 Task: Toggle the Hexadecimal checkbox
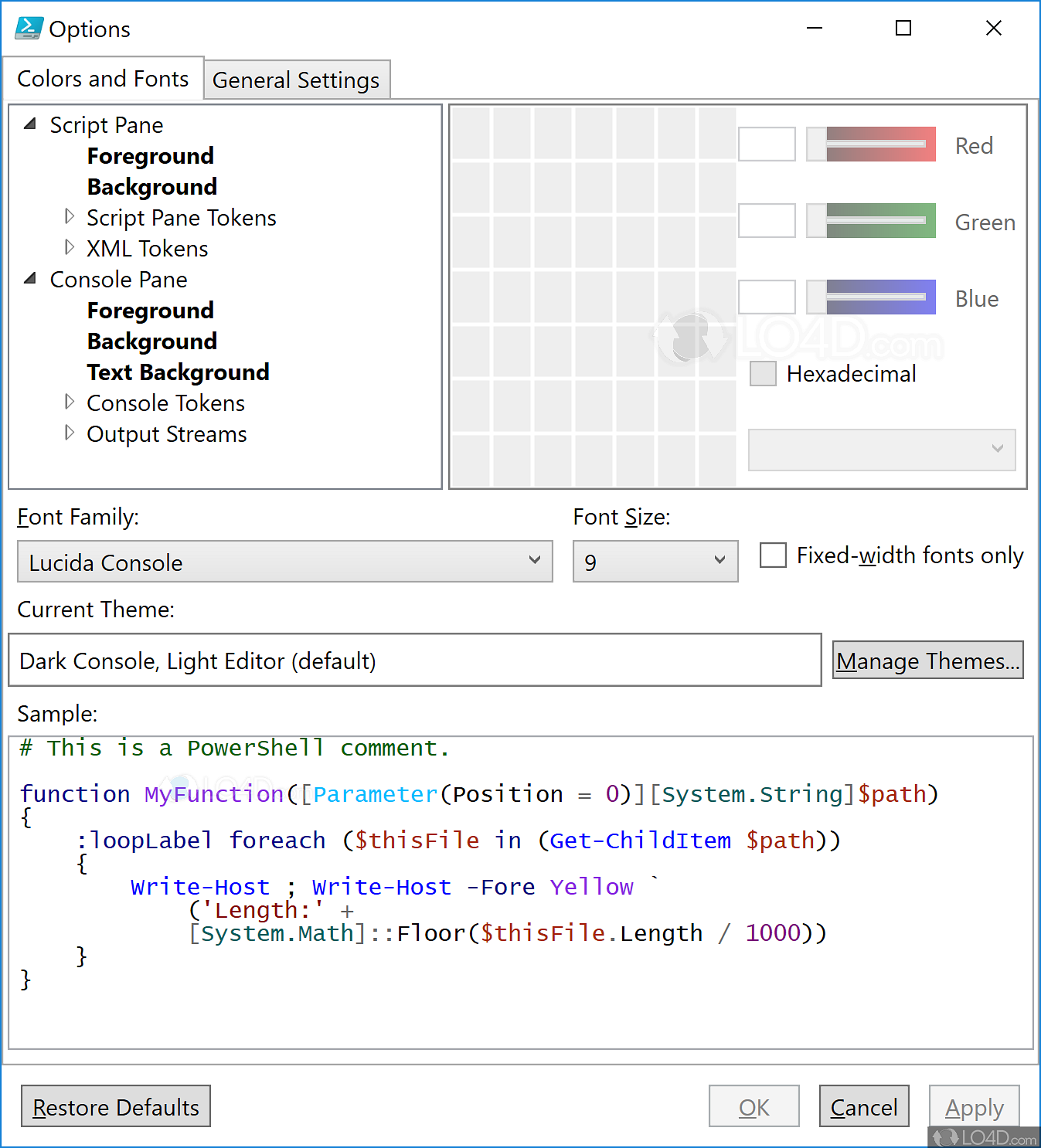[764, 374]
